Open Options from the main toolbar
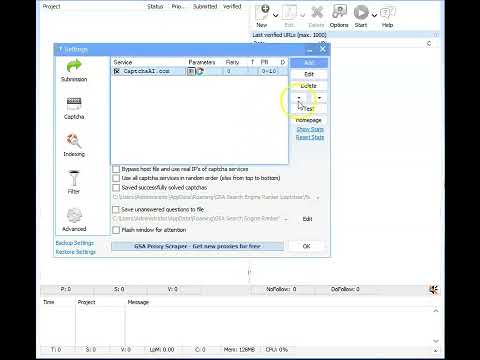 339,16
